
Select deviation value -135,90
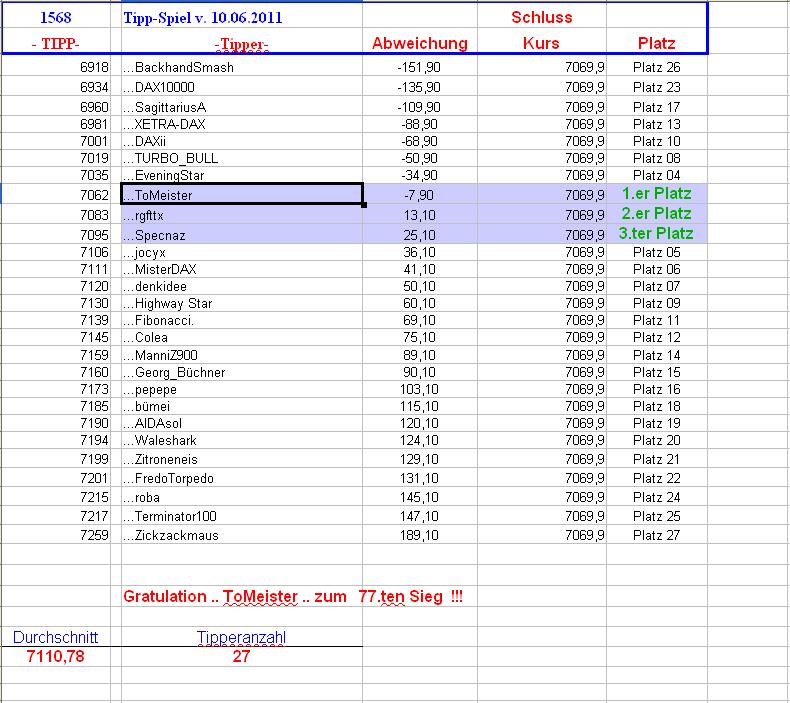coord(420,87)
